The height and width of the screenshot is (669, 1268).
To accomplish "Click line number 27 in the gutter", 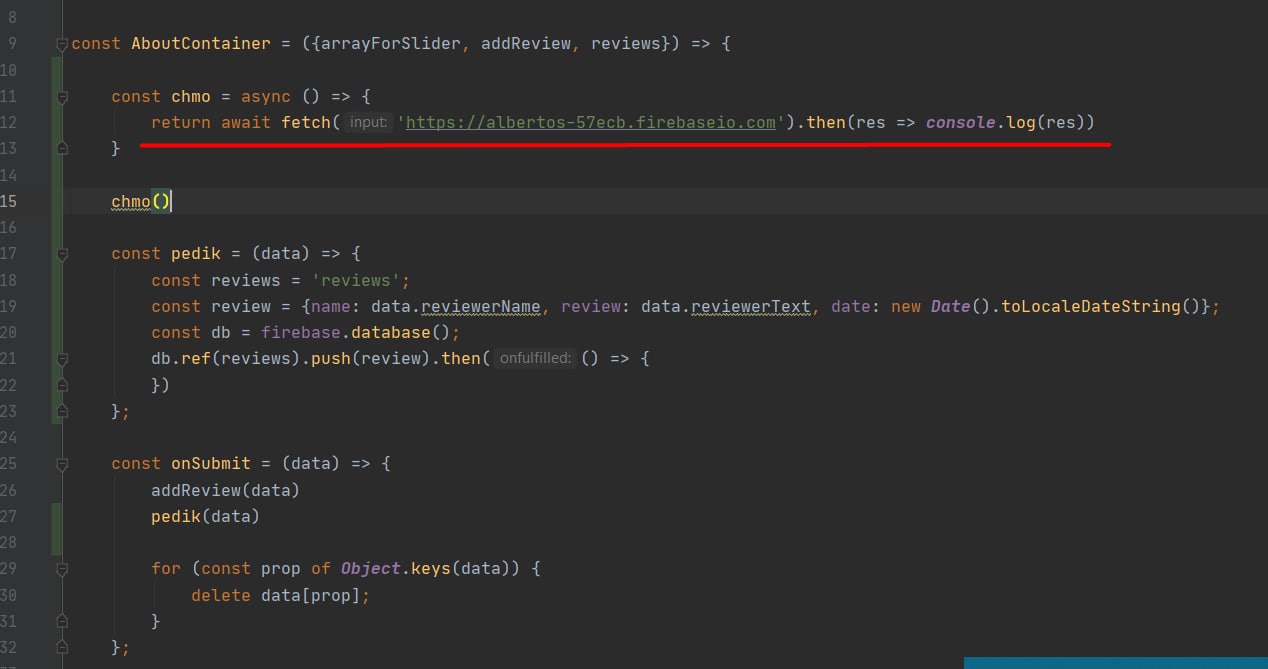I will pyautogui.click(x=9, y=516).
